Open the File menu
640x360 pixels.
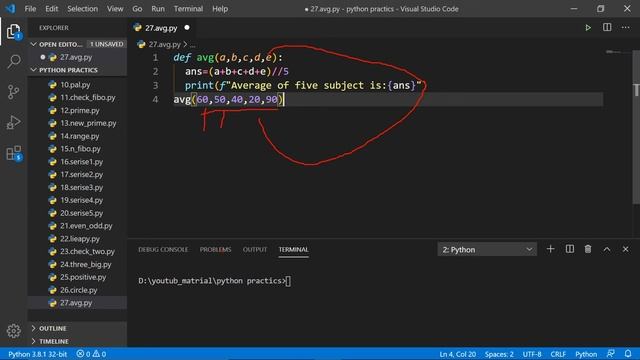tap(30, 9)
